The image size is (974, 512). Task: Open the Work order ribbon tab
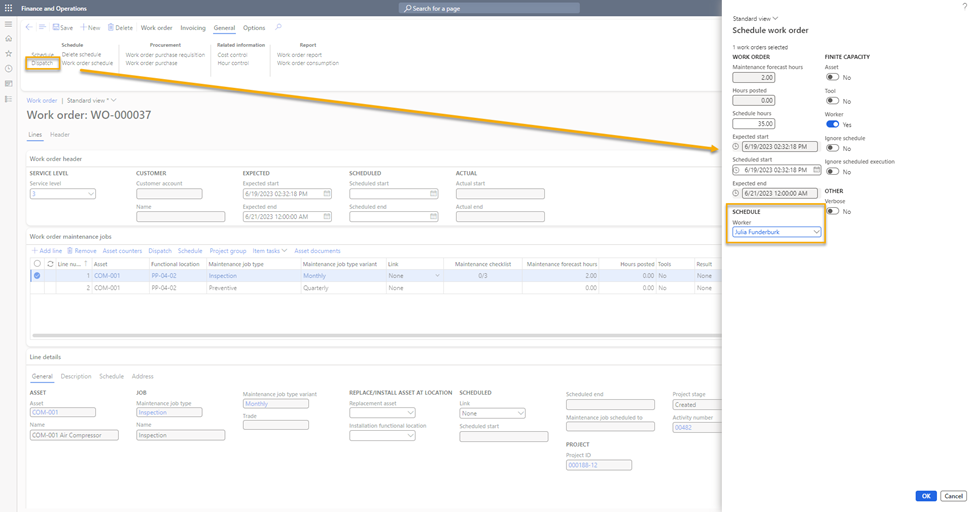click(x=157, y=27)
